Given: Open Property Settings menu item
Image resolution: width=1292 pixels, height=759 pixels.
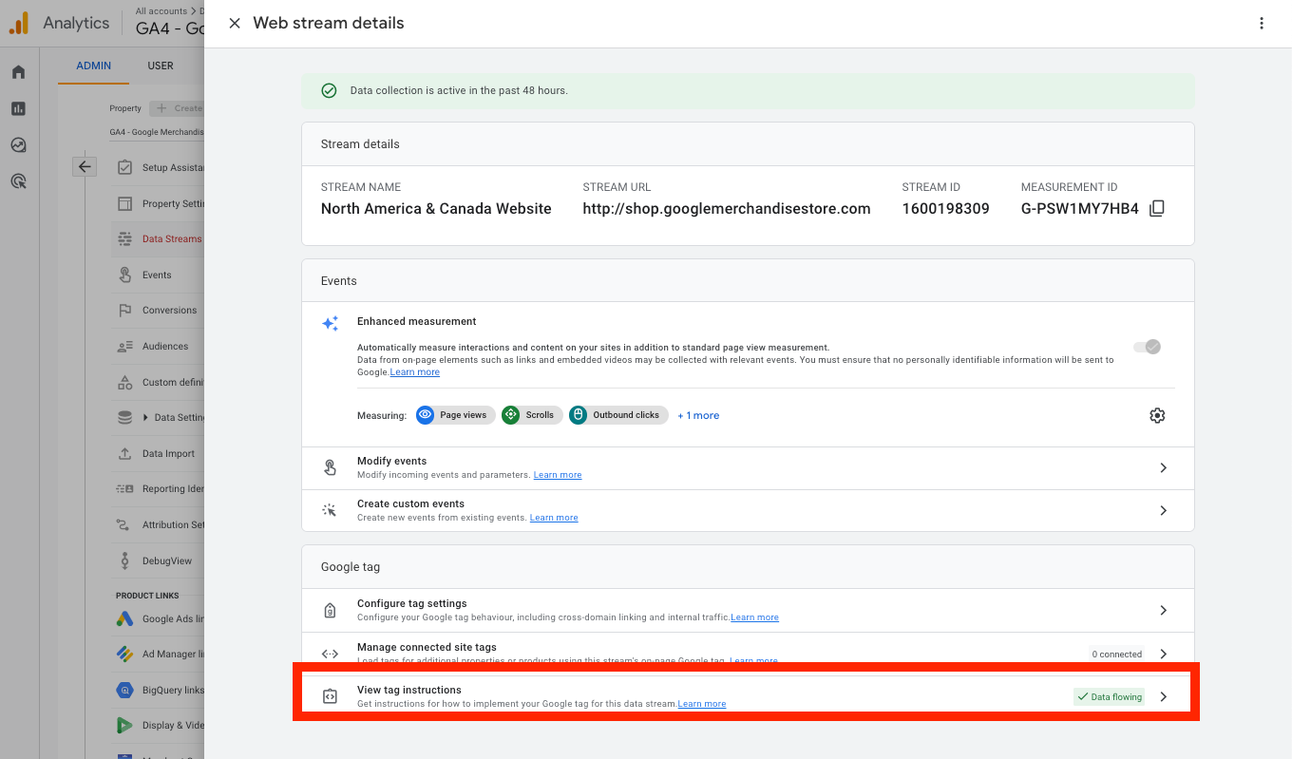Looking at the screenshot, I should [160, 204].
